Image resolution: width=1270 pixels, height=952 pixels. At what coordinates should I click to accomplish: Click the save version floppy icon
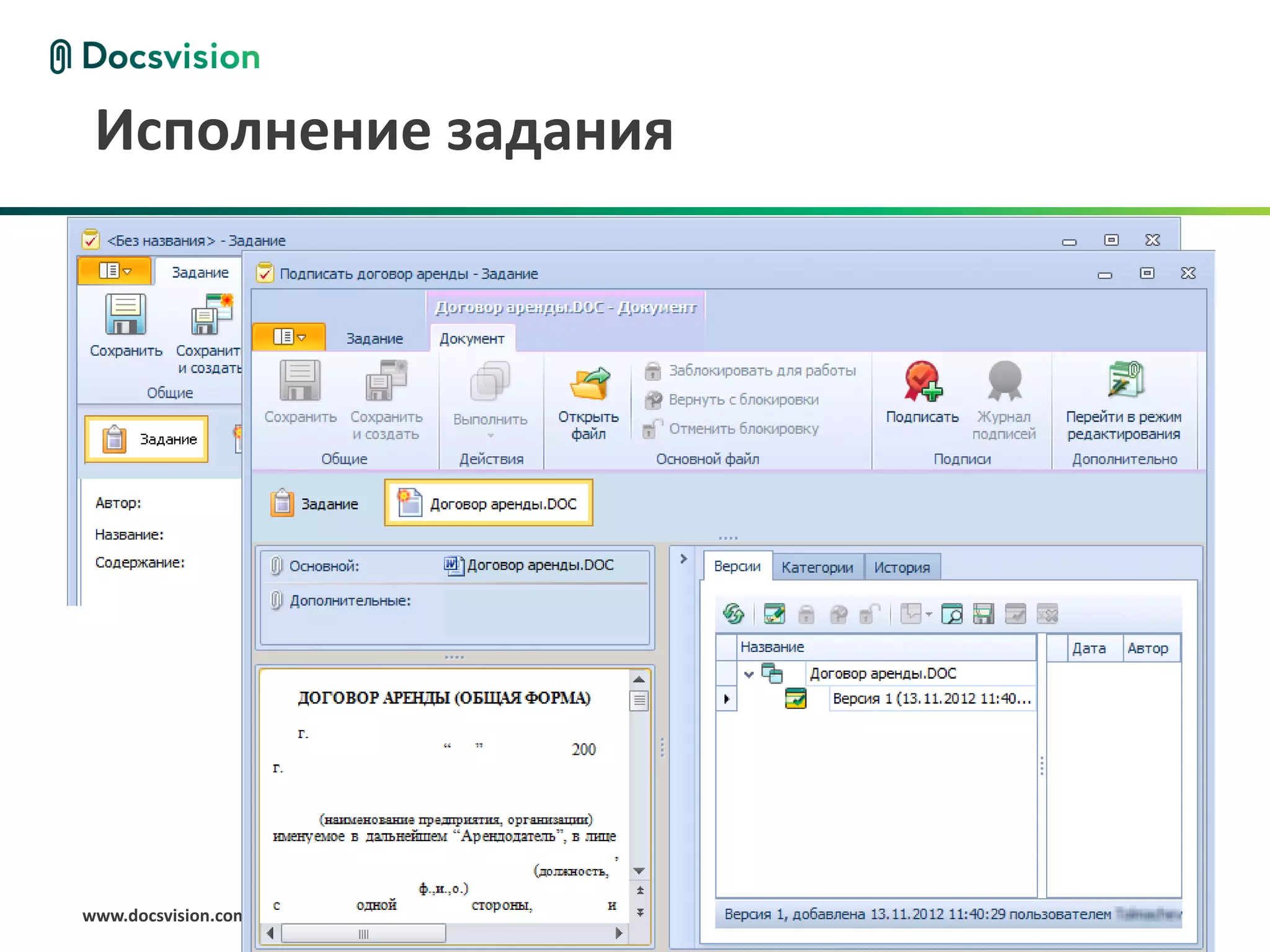tap(984, 614)
